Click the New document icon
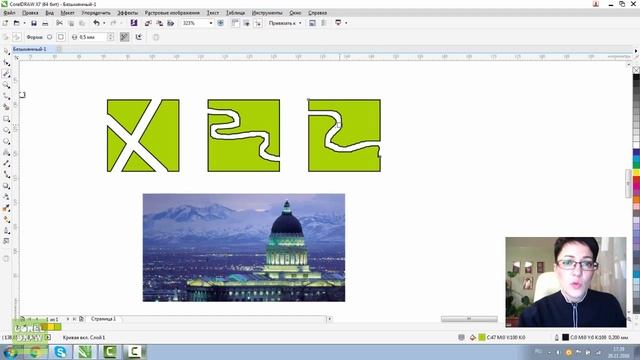 [5, 23]
